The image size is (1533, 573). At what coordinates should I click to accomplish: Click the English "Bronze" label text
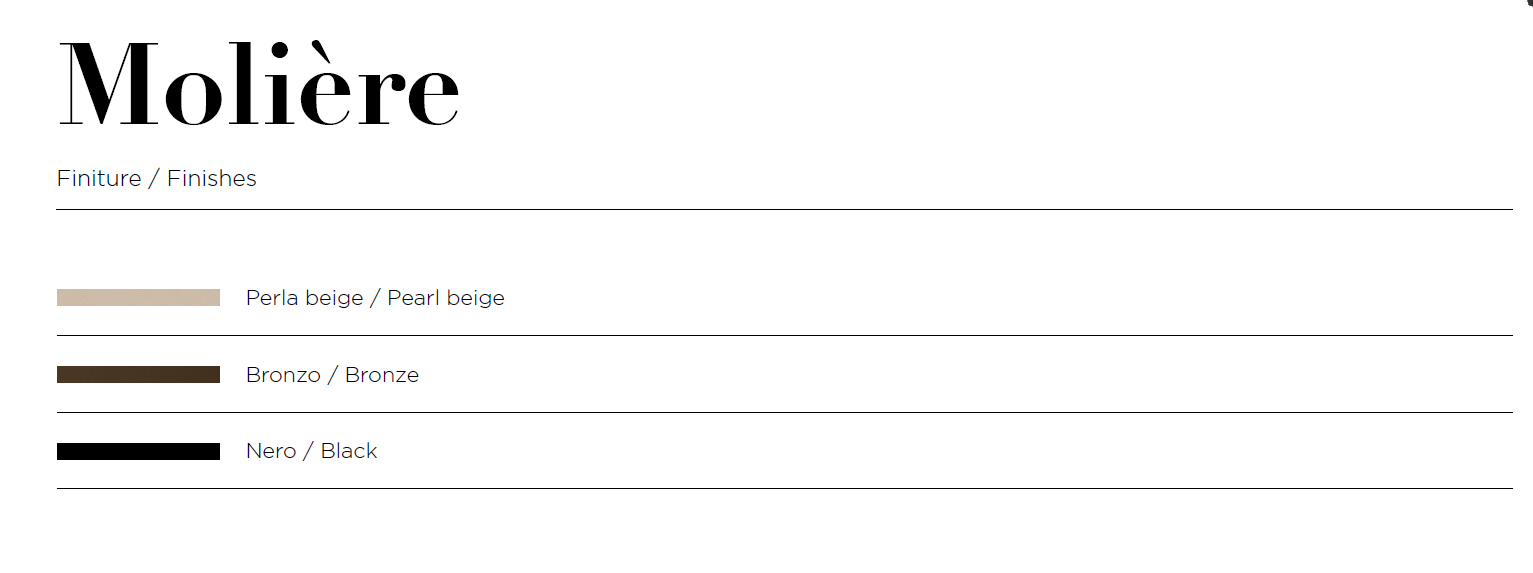[382, 375]
